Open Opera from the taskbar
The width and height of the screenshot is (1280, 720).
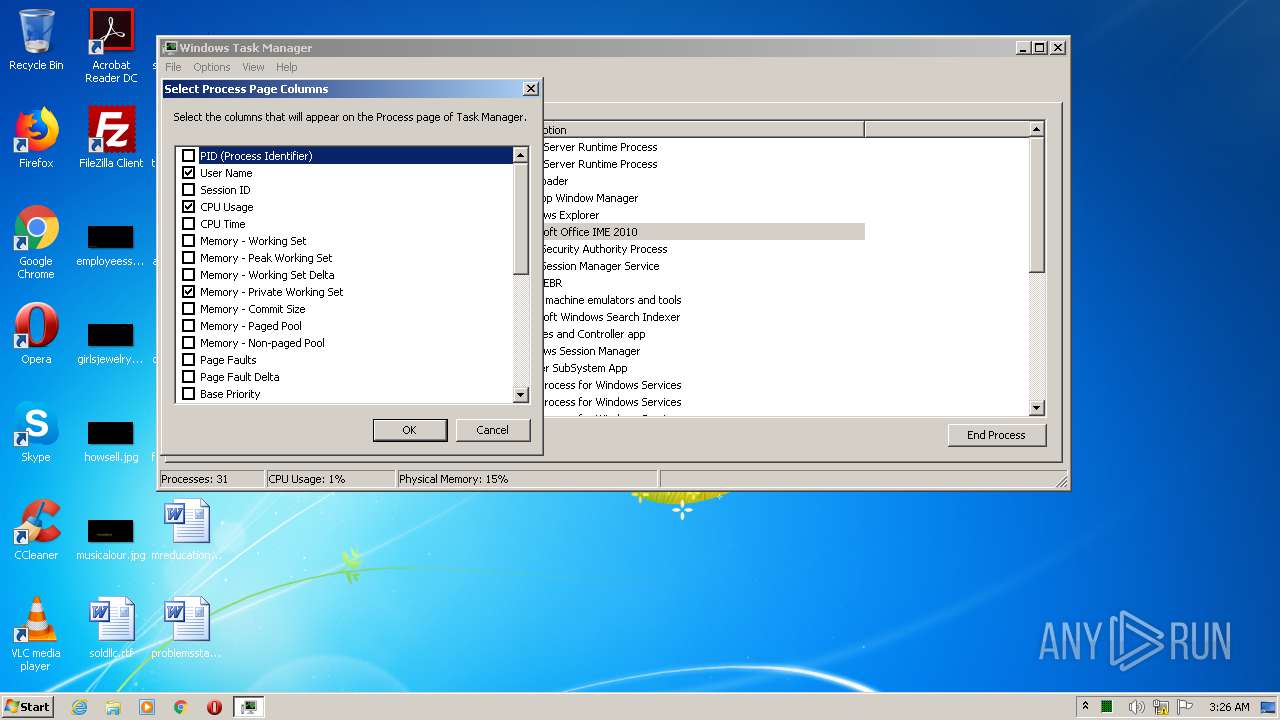pyautogui.click(x=214, y=707)
